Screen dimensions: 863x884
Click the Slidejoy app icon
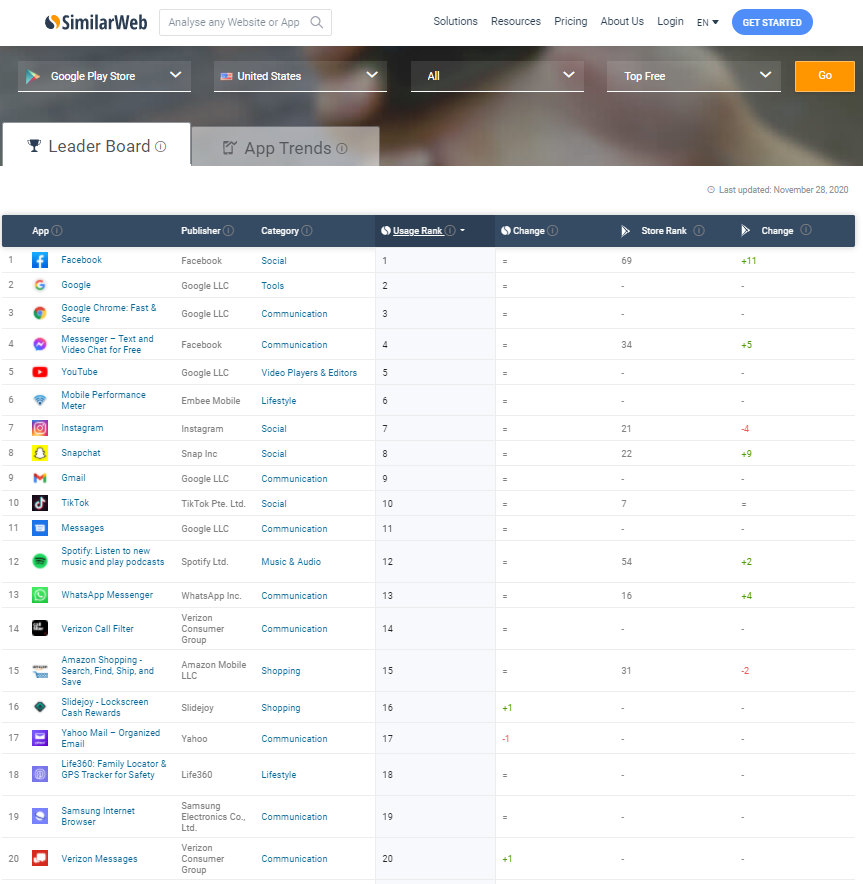coord(39,707)
